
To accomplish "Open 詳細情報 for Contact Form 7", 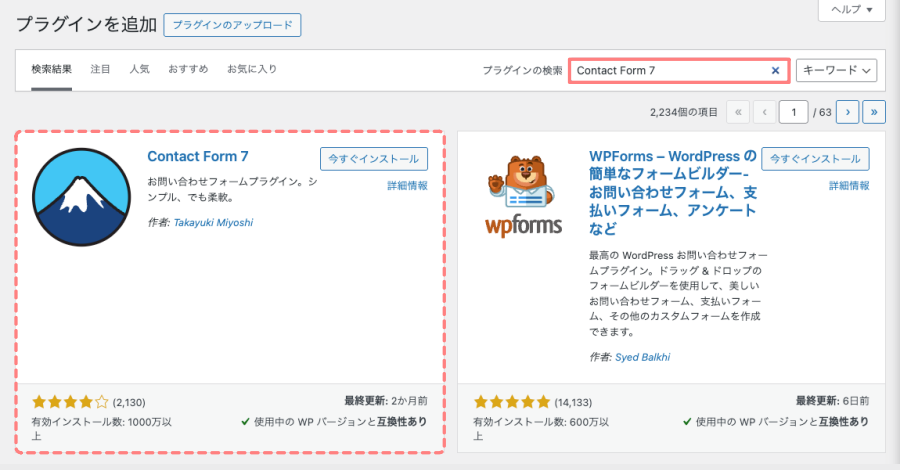I will pos(408,185).
